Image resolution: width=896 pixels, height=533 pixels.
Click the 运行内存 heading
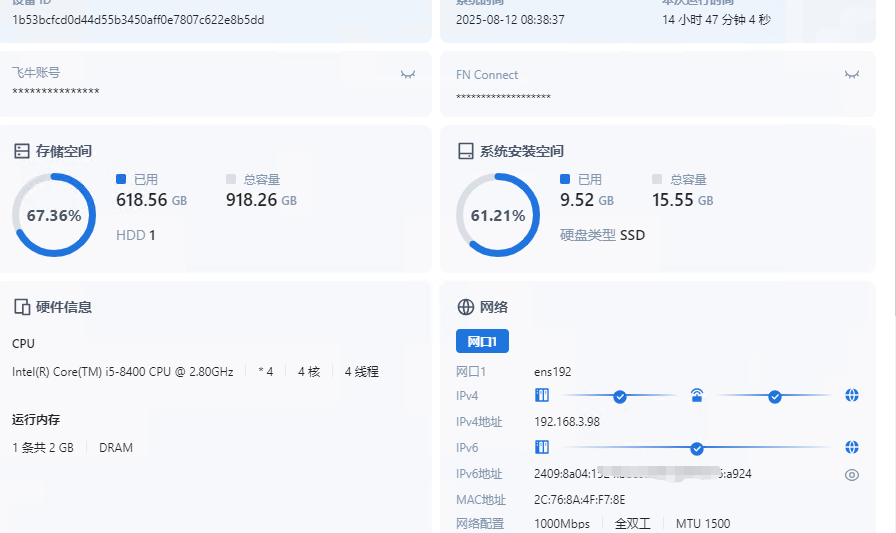[36, 420]
